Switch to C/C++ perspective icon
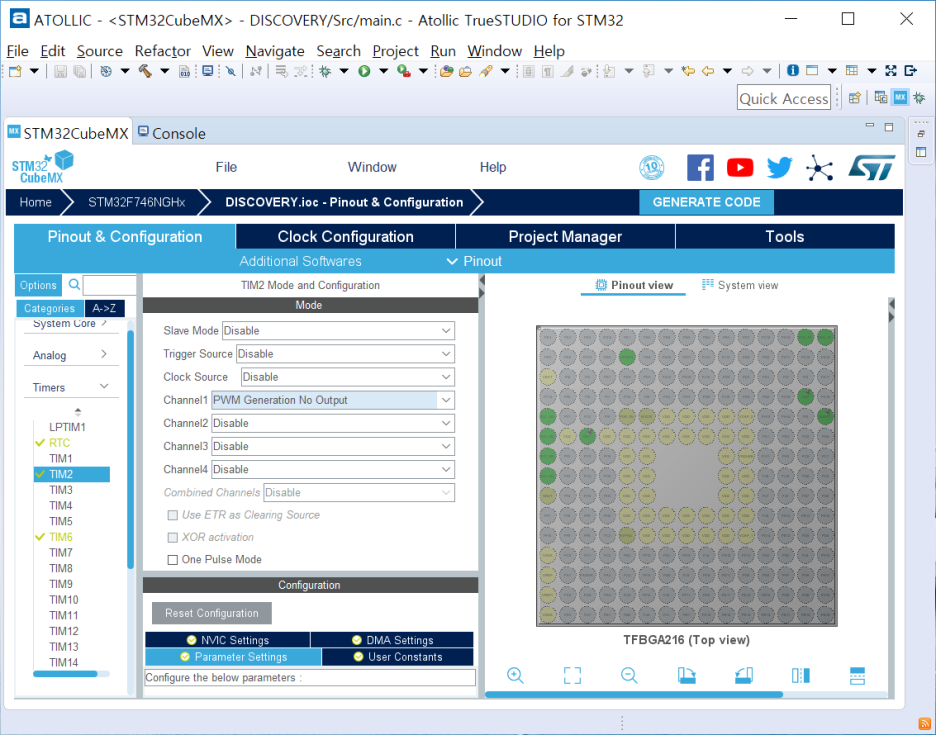 click(880, 97)
